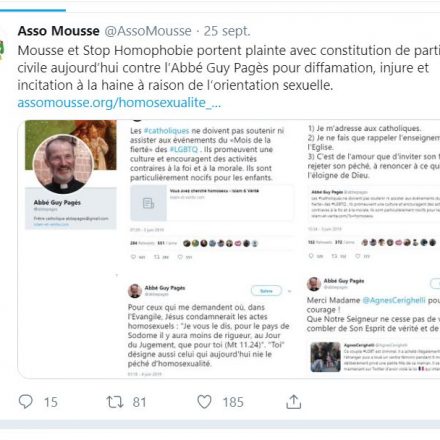
Task: Open the AgnesCerighelli quoted tweet thumbnail
Action: click(325, 357)
